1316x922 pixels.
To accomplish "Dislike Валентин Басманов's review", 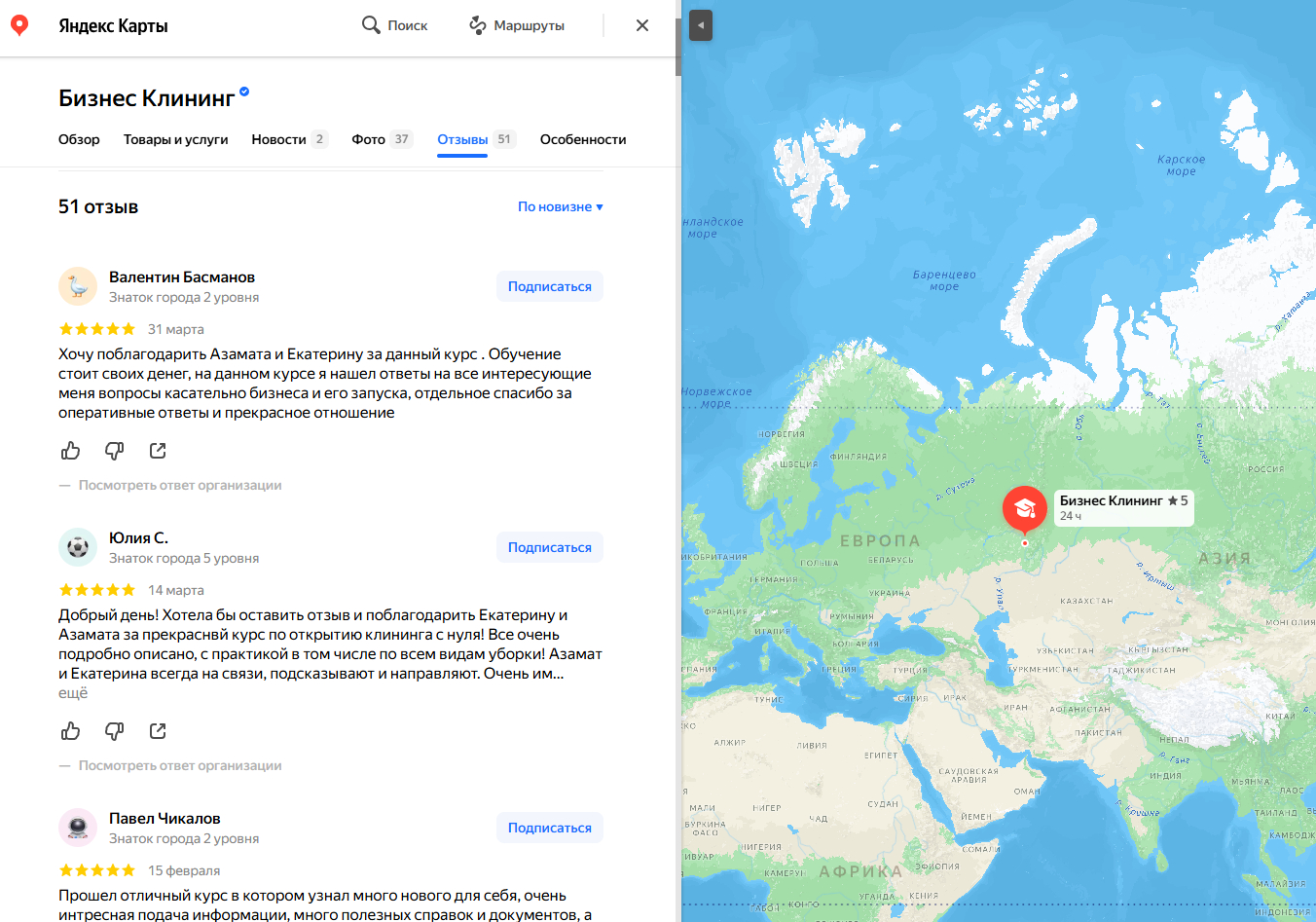I will (114, 451).
